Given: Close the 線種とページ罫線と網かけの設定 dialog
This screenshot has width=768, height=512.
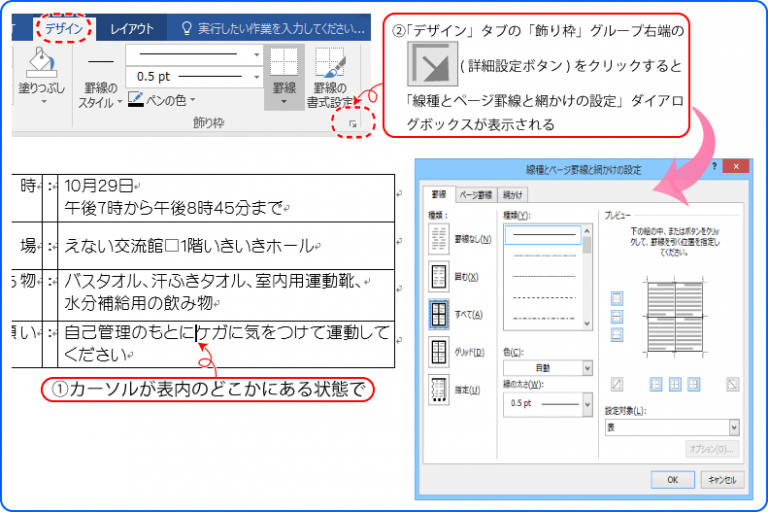Looking at the screenshot, I should coord(736,167).
